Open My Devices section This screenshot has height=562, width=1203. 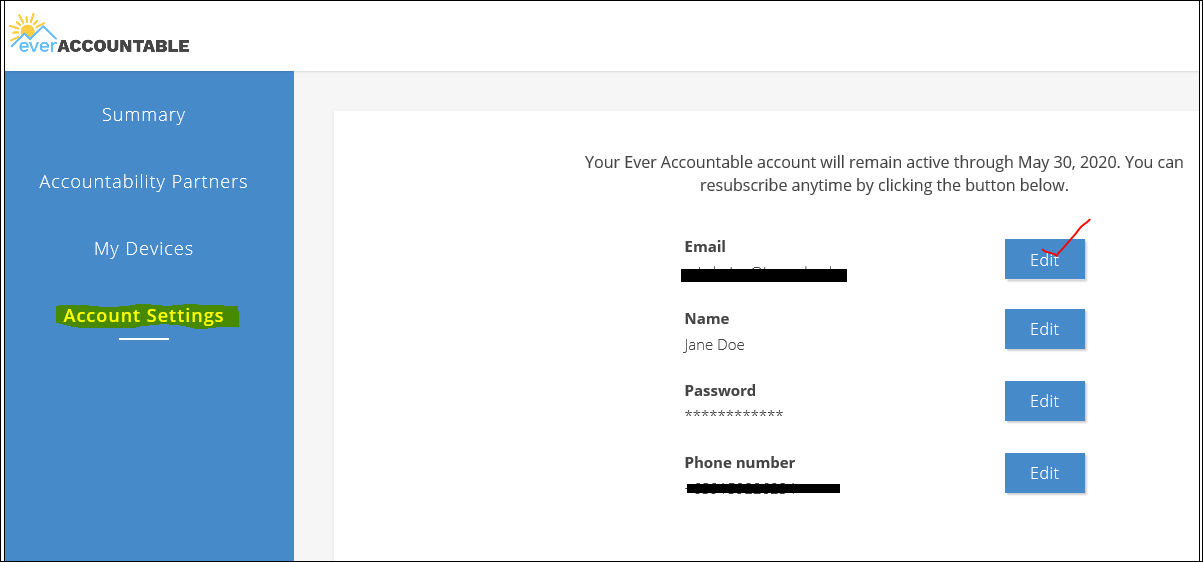[x=144, y=249]
